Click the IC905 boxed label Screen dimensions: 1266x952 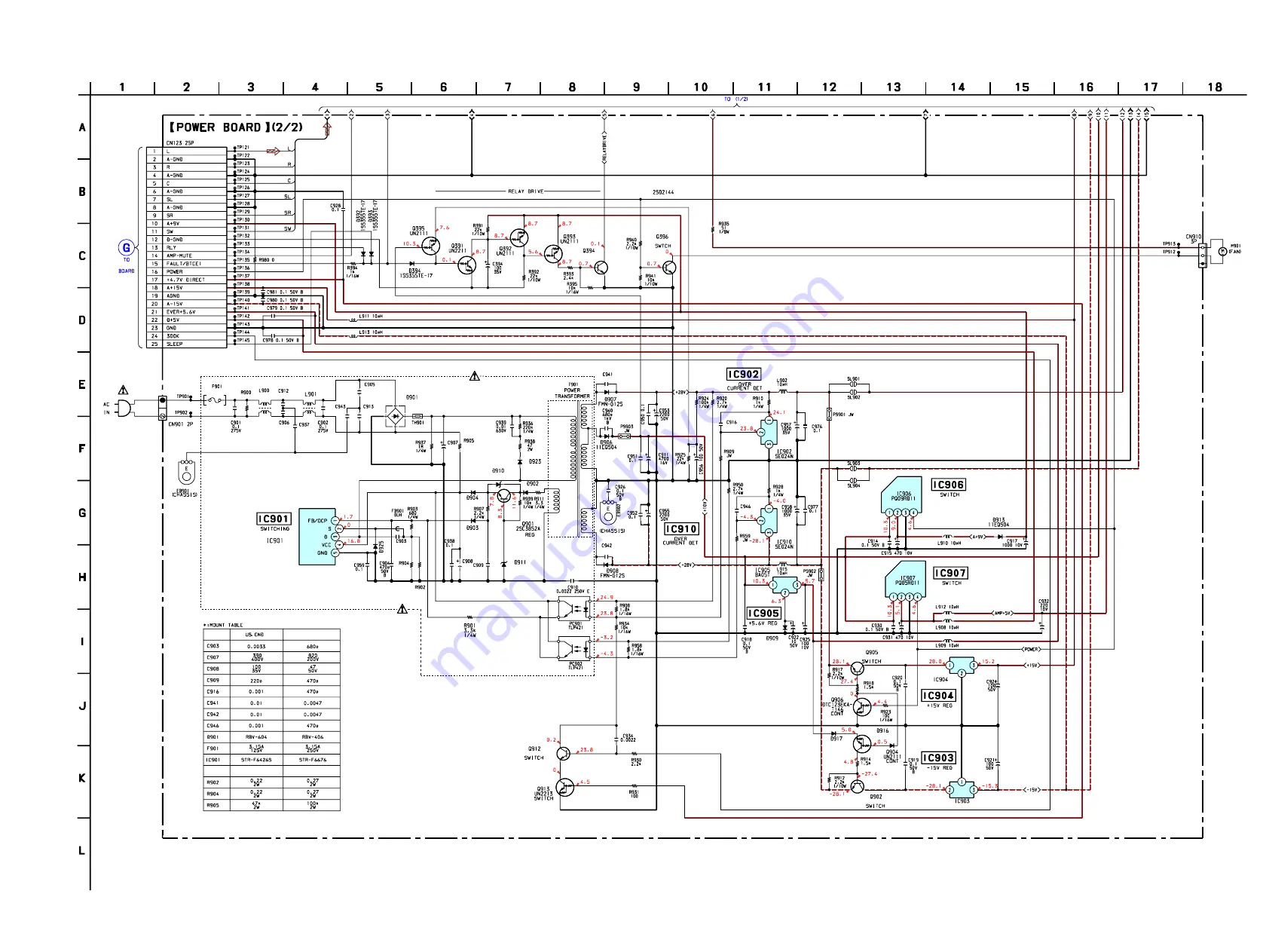pyautogui.click(x=763, y=614)
